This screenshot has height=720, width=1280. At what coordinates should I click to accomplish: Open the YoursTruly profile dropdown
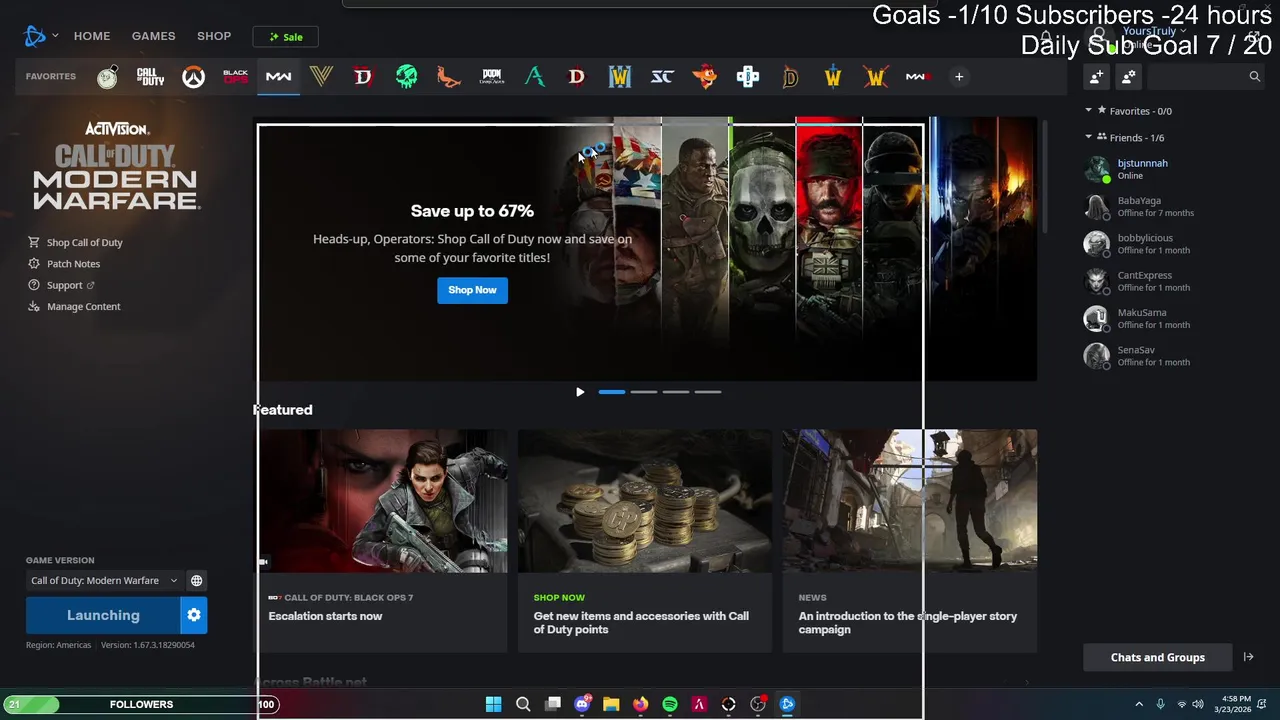(1153, 32)
